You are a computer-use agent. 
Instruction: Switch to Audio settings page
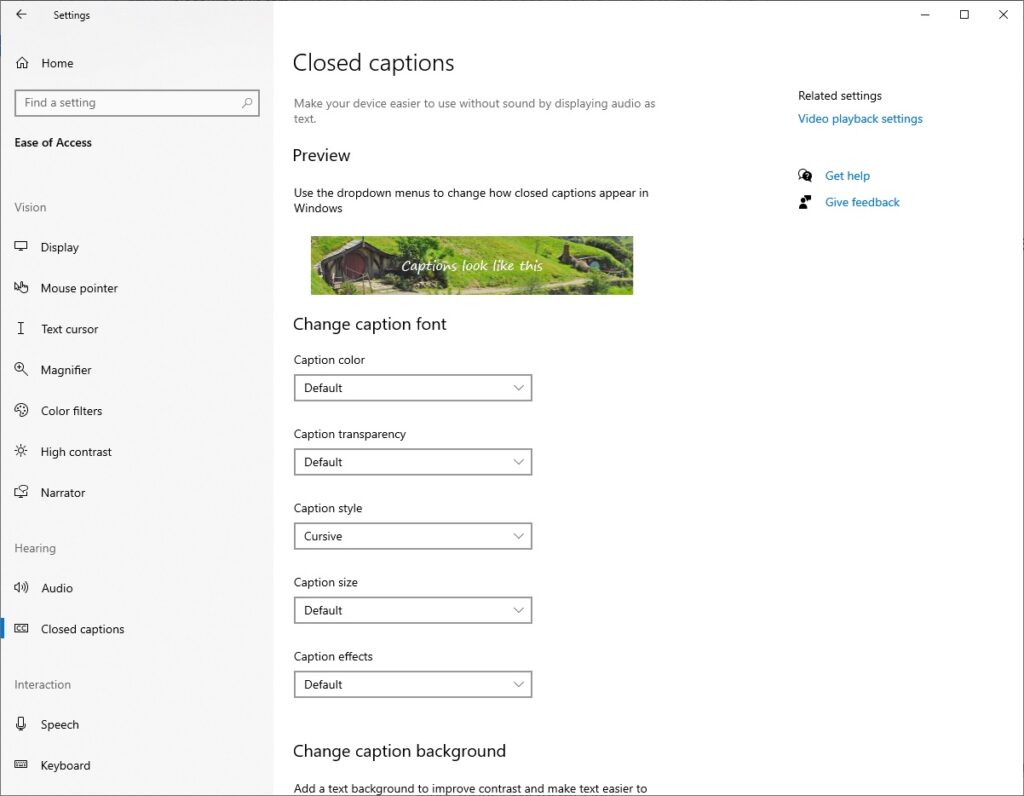[57, 588]
